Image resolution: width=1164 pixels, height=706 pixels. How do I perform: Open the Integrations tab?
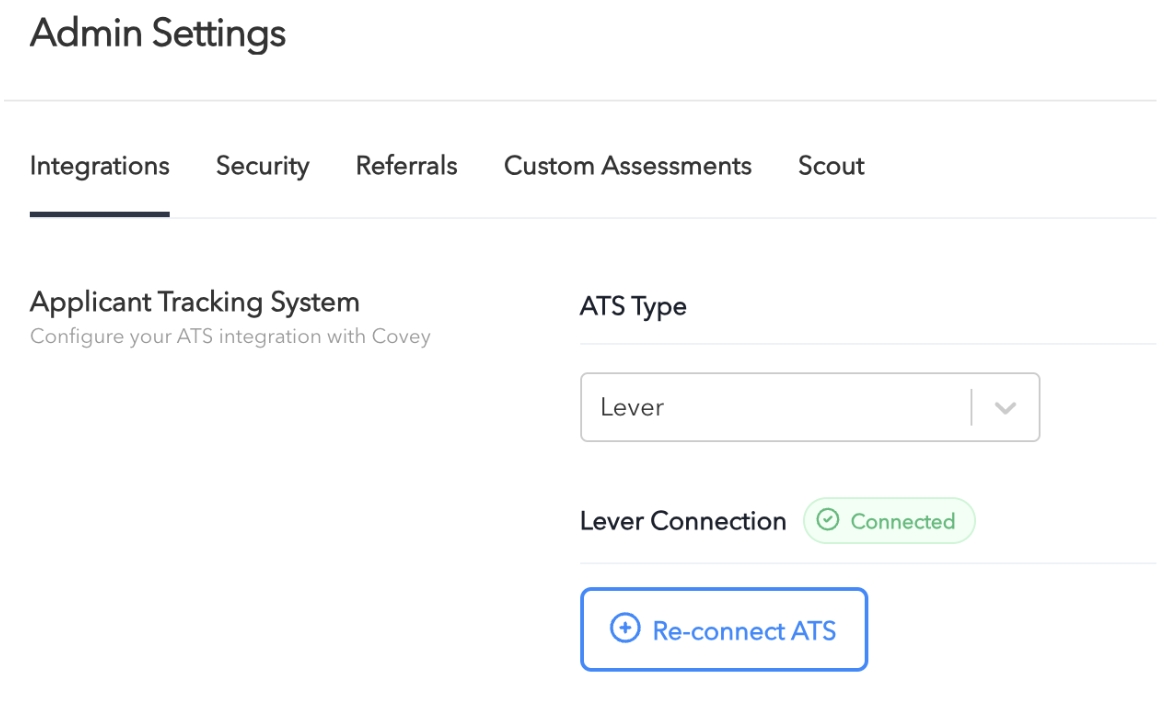(99, 166)
